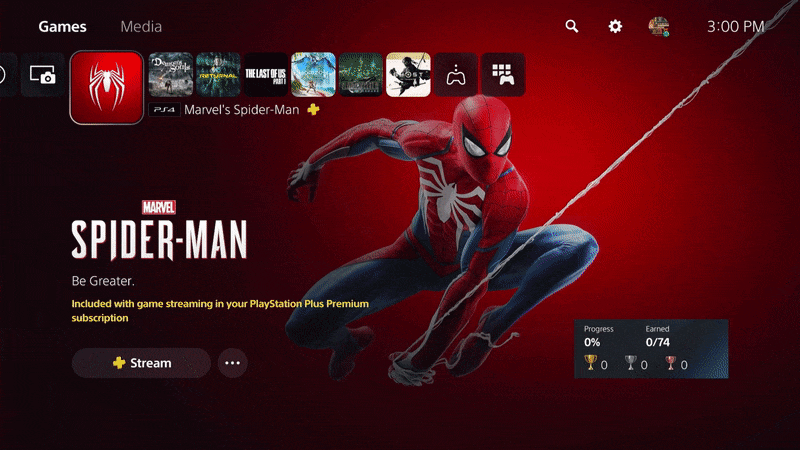Image resolution: width=800 pixels, height=450 pixels.
Task: Click the gold trophy icon
Action: 590,363
